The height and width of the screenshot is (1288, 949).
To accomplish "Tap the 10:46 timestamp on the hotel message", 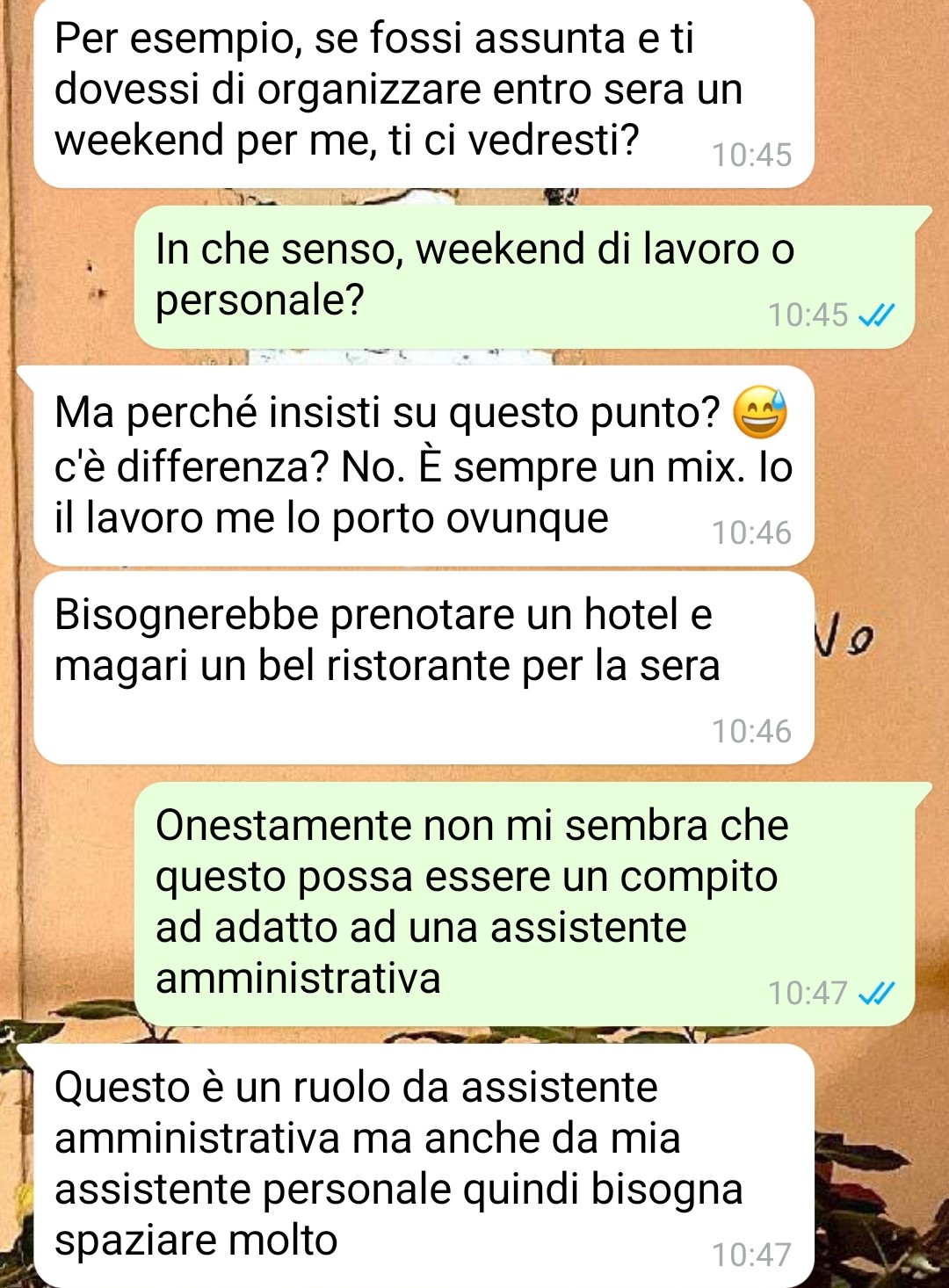I will pos(751,731).
